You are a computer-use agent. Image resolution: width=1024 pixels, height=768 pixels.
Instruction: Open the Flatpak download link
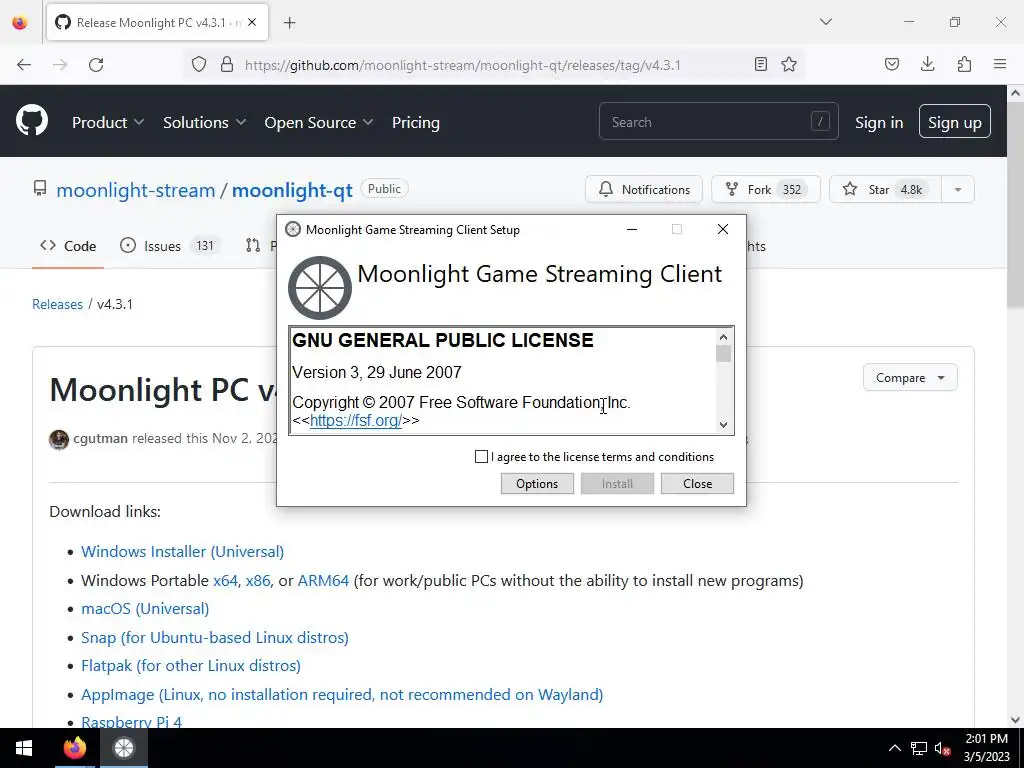[x=191, y=665]
